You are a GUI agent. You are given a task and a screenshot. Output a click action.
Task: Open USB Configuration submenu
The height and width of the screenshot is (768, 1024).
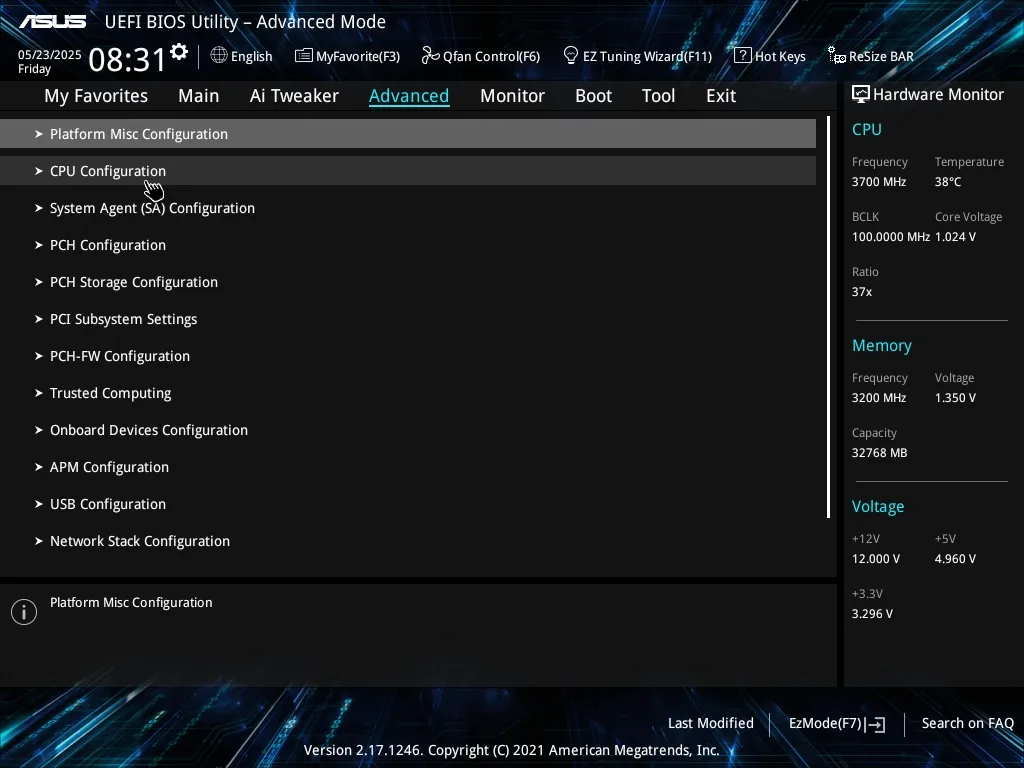pyautogui.click(x=408, y=504)
